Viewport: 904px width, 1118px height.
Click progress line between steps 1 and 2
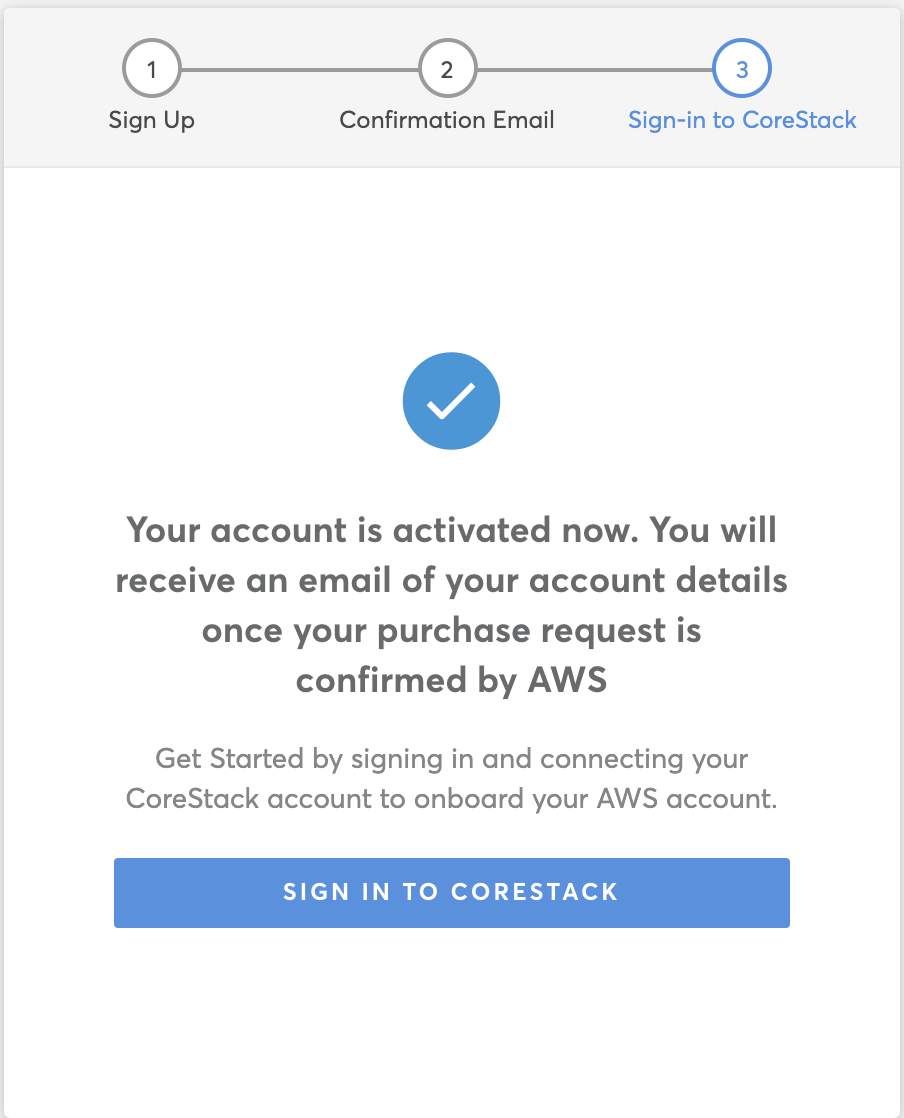[299, 70]
